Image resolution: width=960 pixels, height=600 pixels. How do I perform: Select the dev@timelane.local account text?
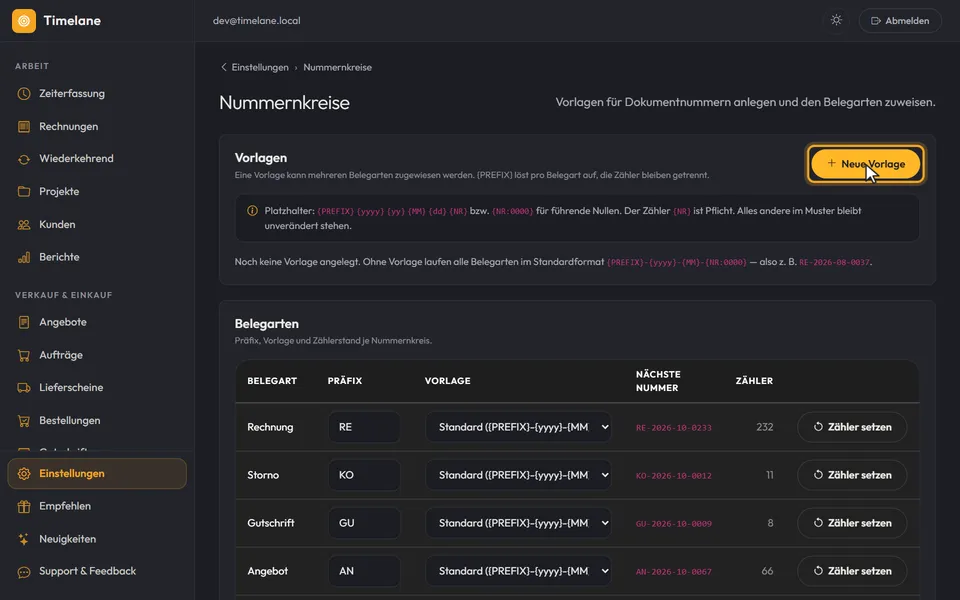[x=257, y=21]
